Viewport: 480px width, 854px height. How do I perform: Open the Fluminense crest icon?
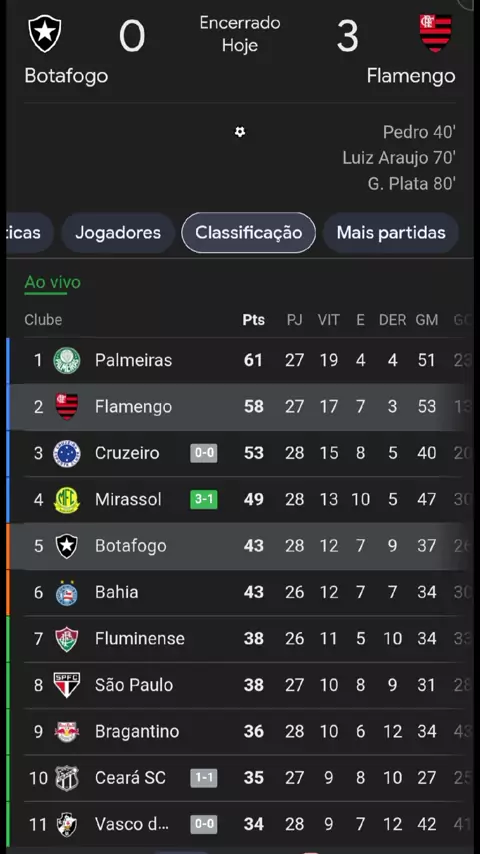[x=66, y=638]
